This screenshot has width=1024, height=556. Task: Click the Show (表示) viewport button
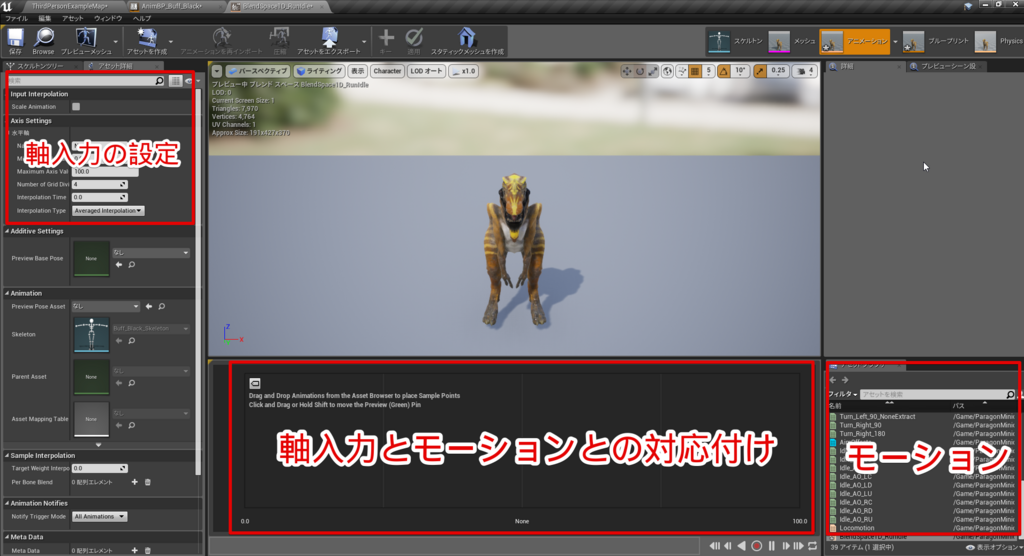(x=357, y=71)
